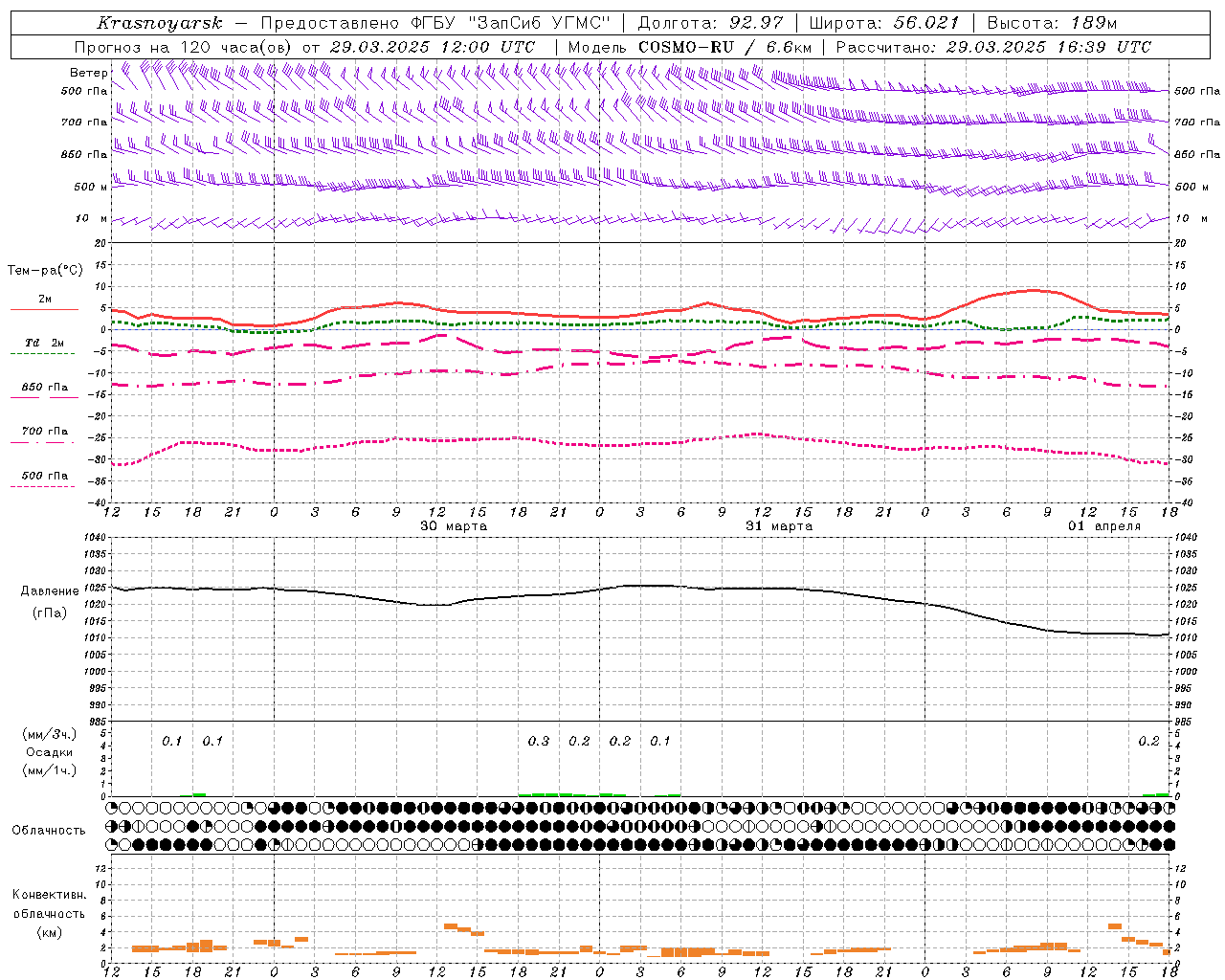Select the (км) convective height unit
Image resolution: width=1225 pixels, height=980 pixels.
[49, 931]
